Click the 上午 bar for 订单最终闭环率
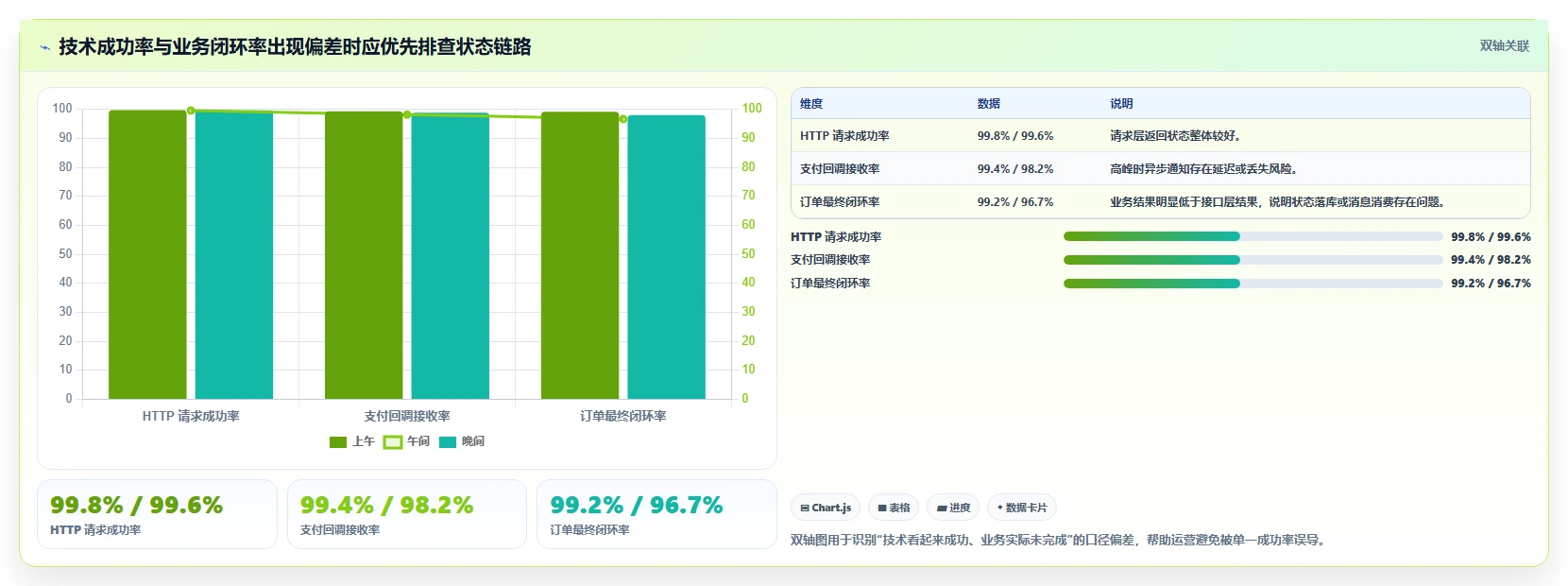The height and width of the screenshot is (586, 1568). click(x=580, y=255)
